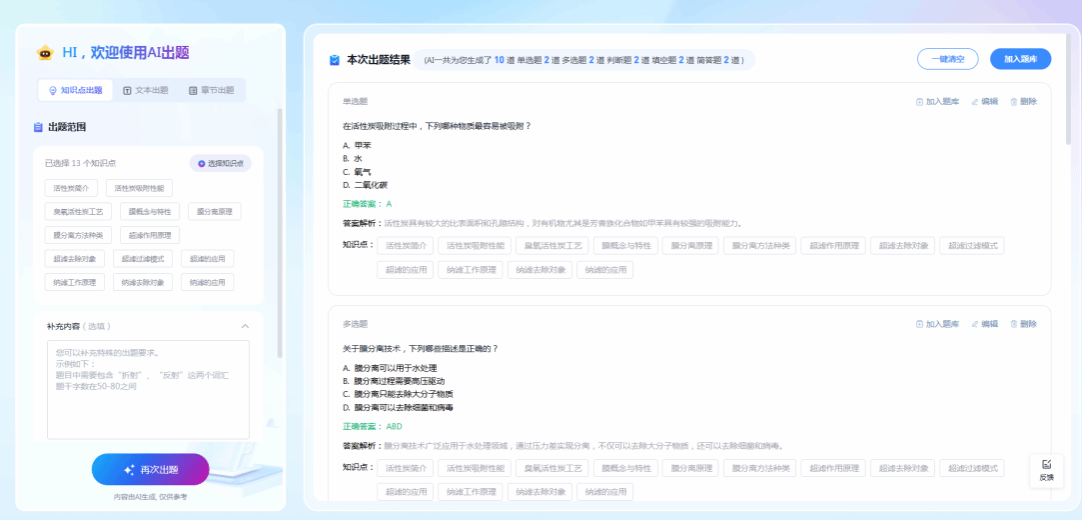
Task: Click 加入题库 icon on the 单选题 card
Action: (x=919, y=101)
